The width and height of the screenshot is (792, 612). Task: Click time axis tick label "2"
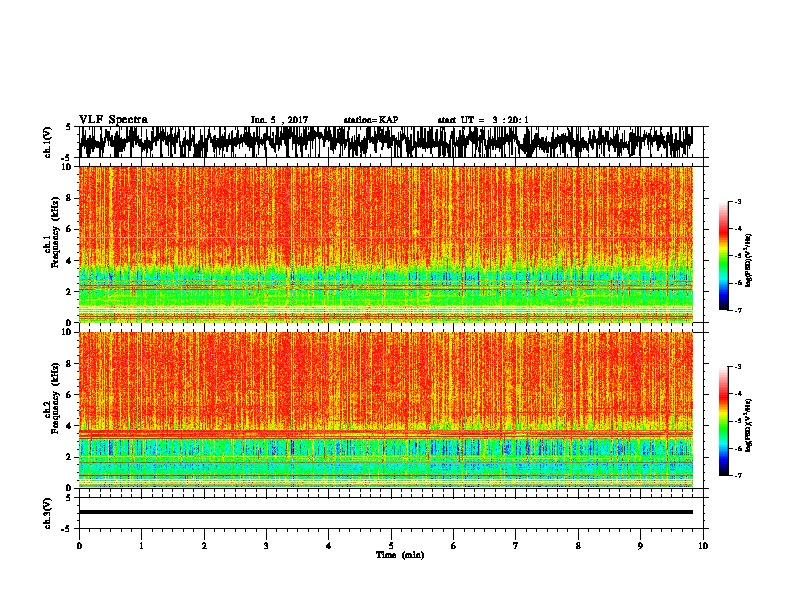click(x=204, y=546)
